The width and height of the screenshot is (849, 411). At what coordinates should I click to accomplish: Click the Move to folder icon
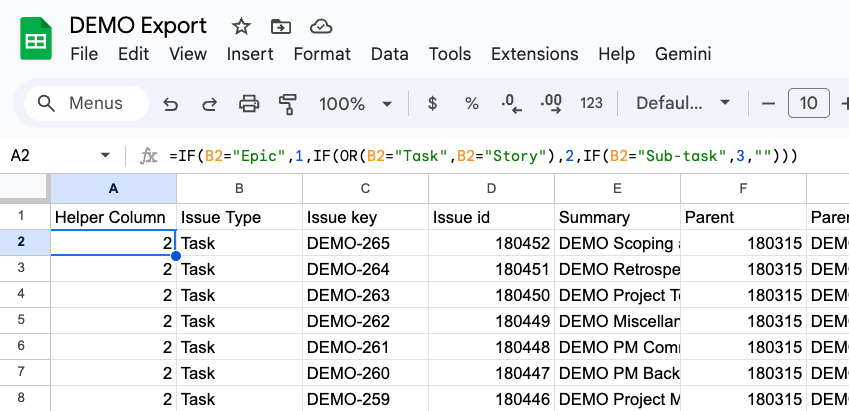[x=281, y=26]
